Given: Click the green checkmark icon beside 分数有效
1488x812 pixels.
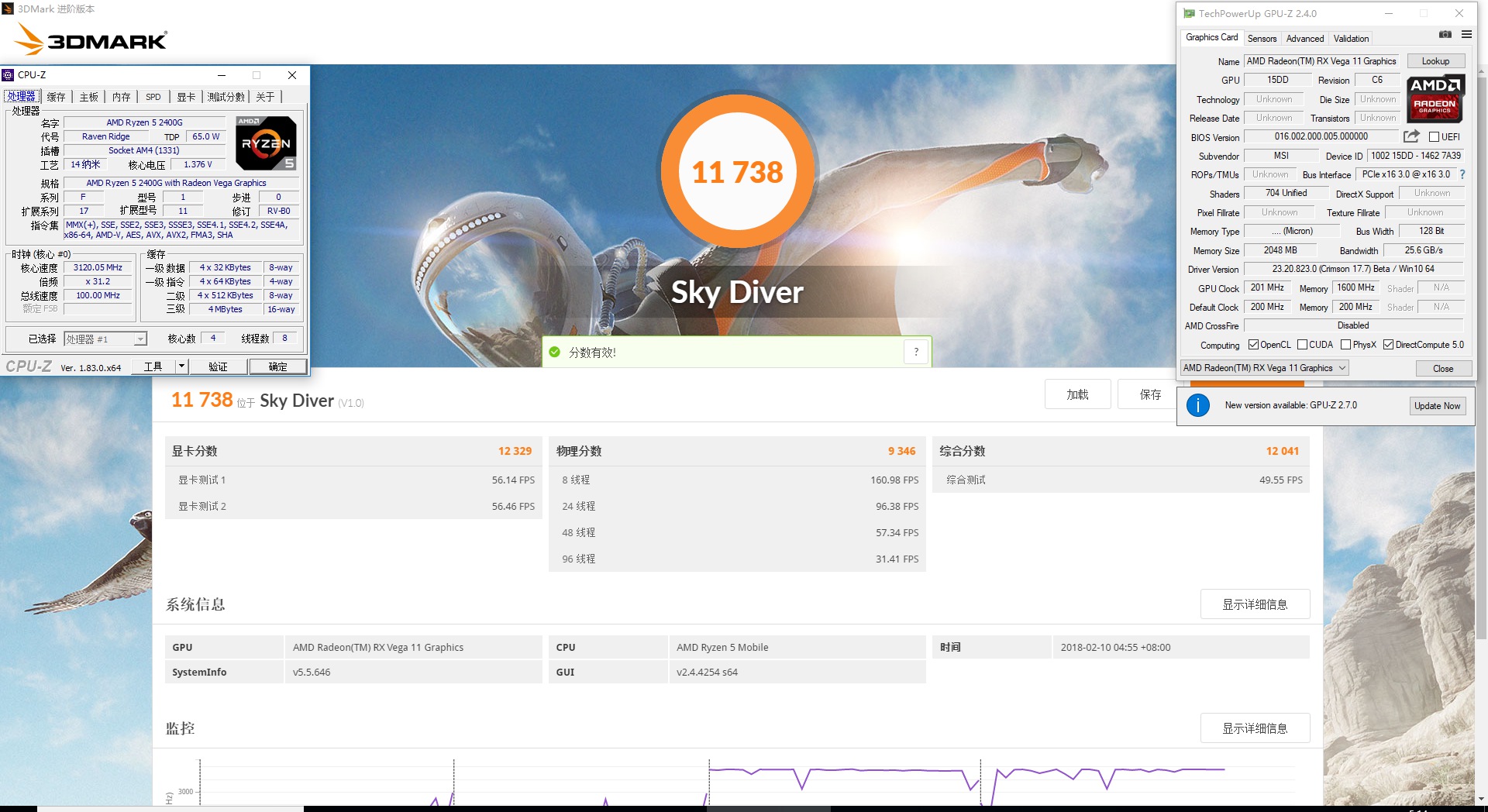Looking at the screenshot, I should tap(554, 352).
